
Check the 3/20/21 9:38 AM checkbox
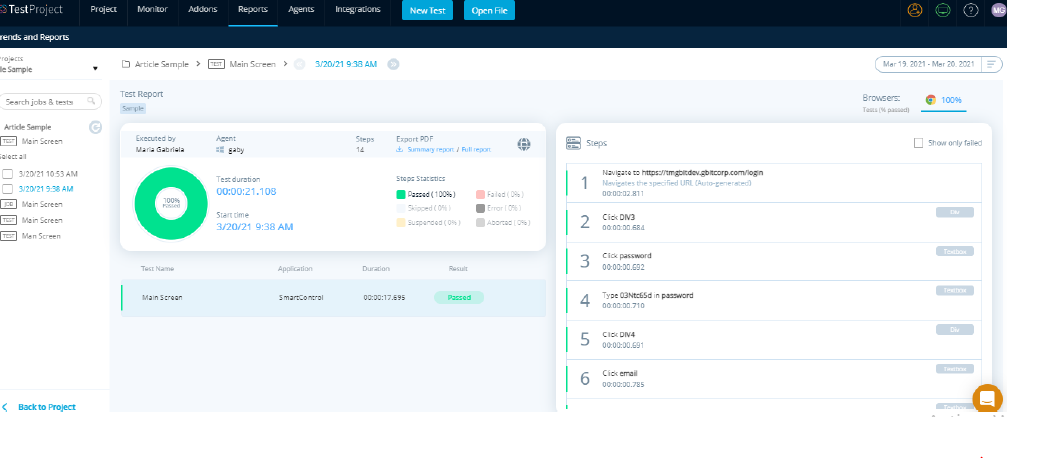click(8, 189)
